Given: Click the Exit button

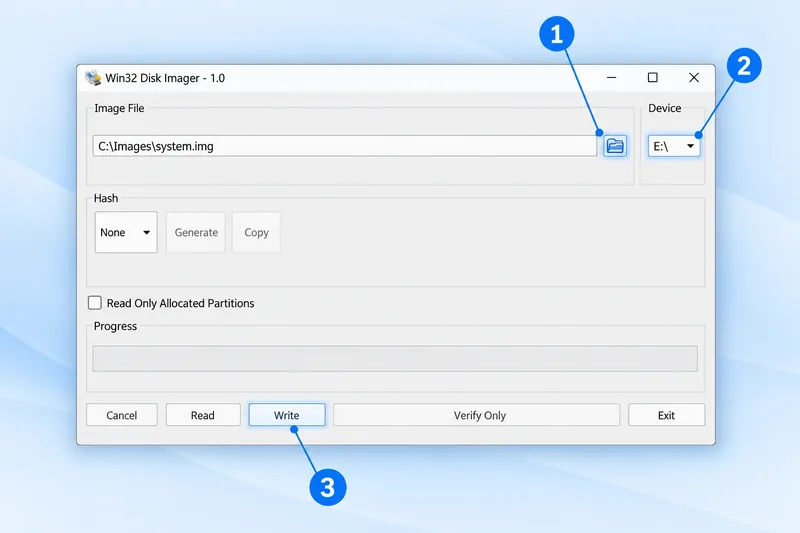Looking at the screenshot, I should pyautogui.click(x=666, y=415).
